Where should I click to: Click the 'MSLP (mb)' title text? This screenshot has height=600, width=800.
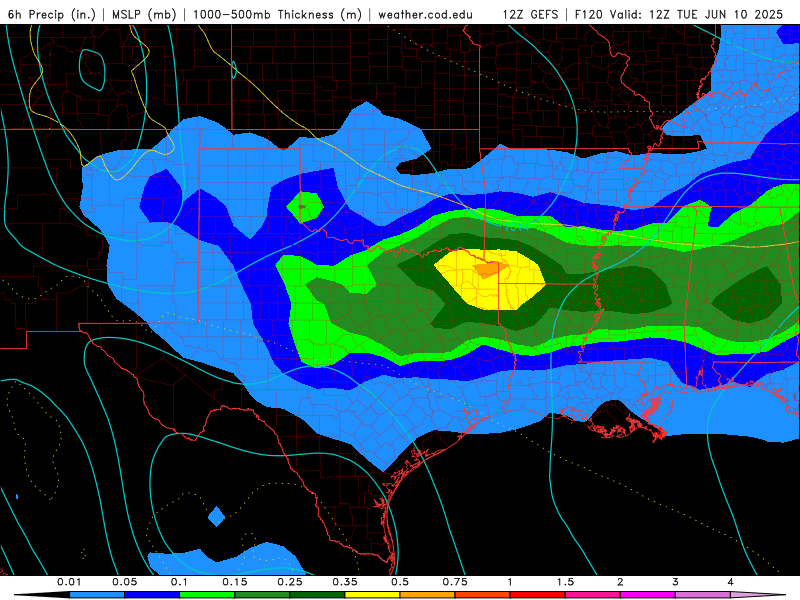point(144,14)
